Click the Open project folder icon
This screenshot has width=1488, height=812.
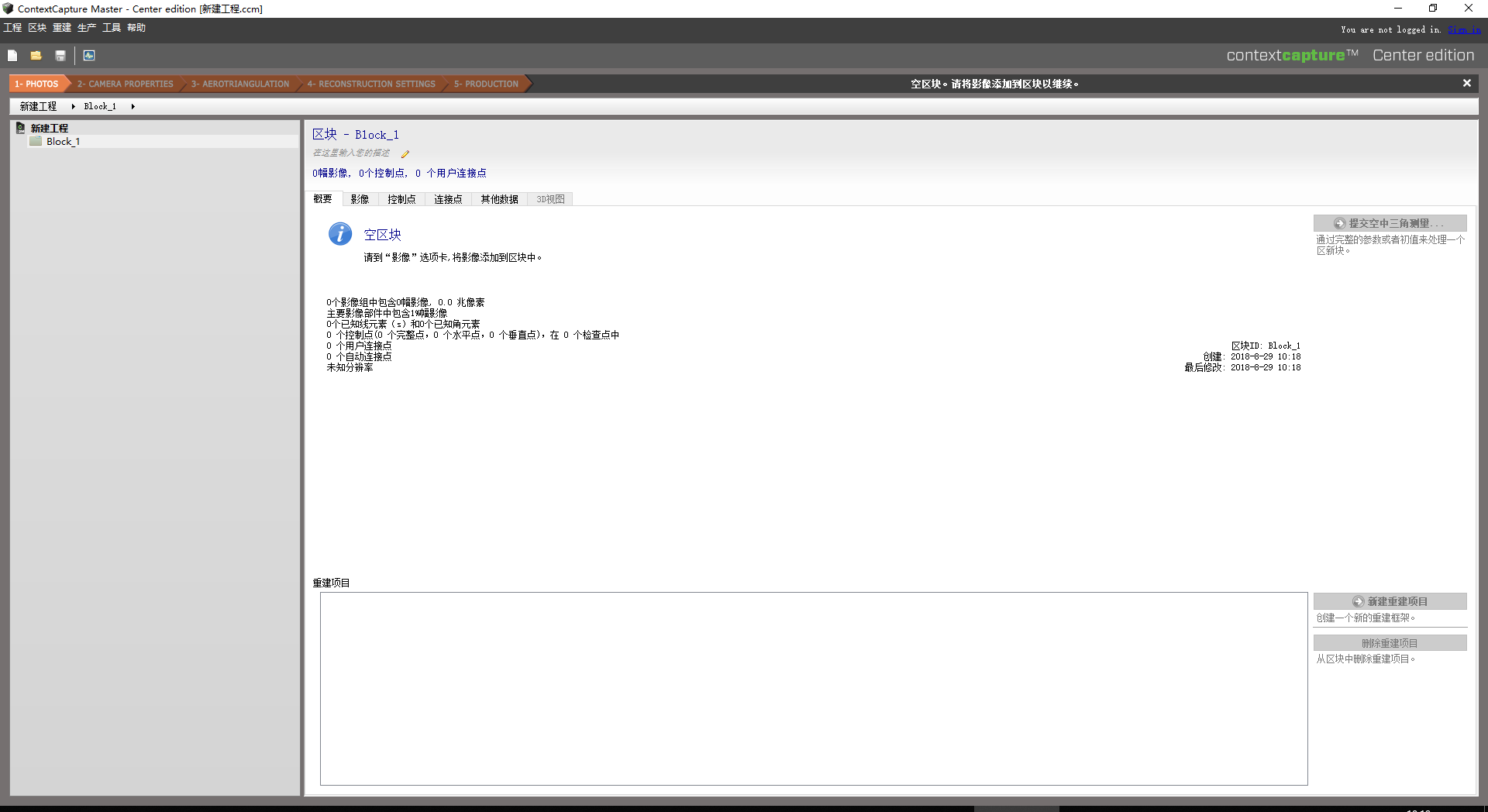[36, 56]
